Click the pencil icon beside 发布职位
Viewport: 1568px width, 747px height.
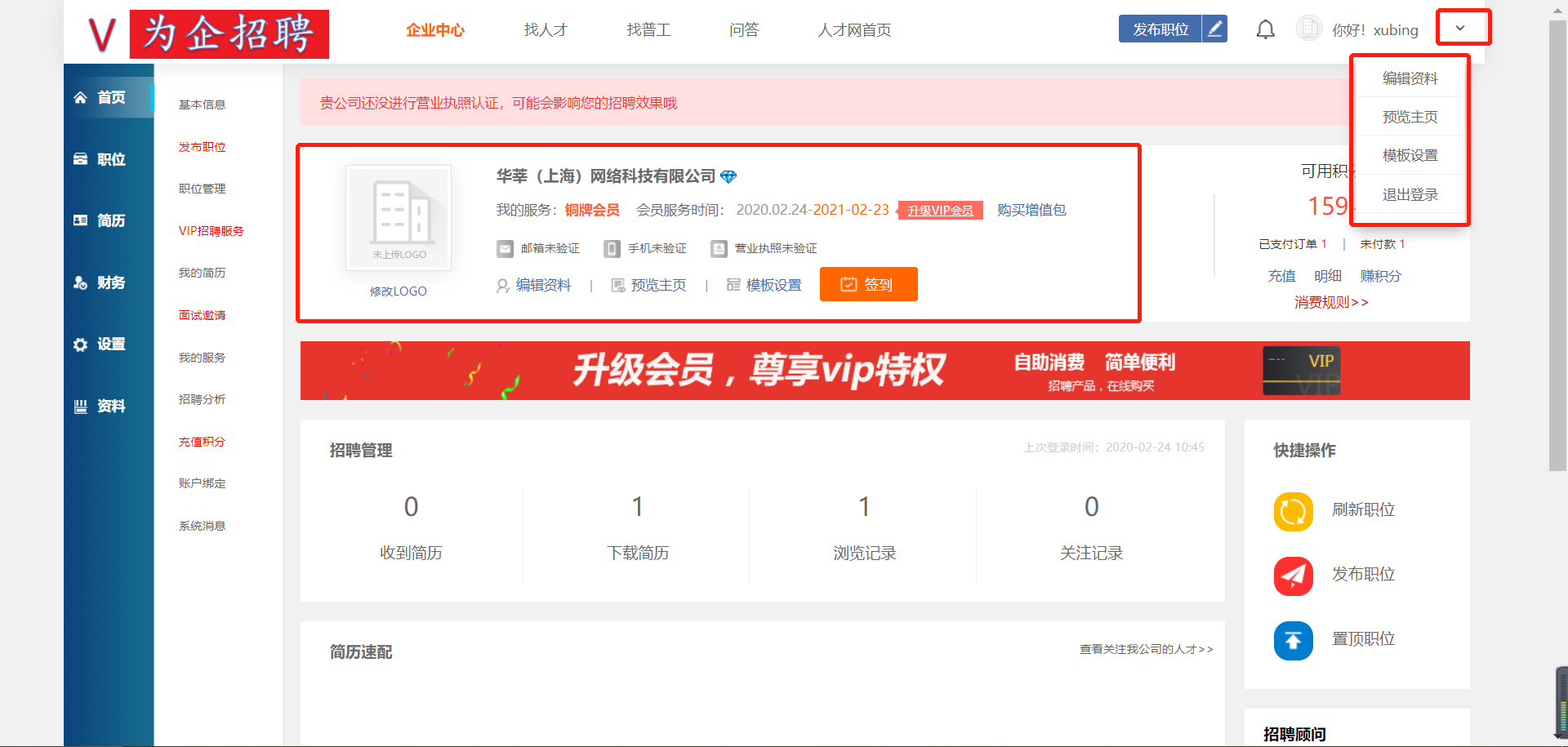[x=1214, y=29]
